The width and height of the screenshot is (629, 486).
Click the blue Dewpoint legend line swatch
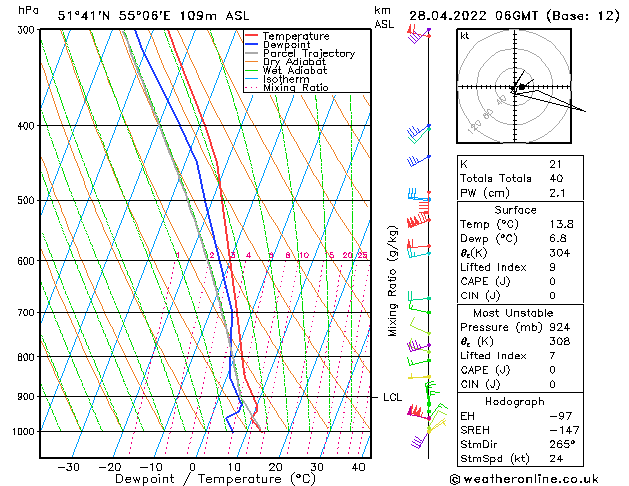pos(252,45)
